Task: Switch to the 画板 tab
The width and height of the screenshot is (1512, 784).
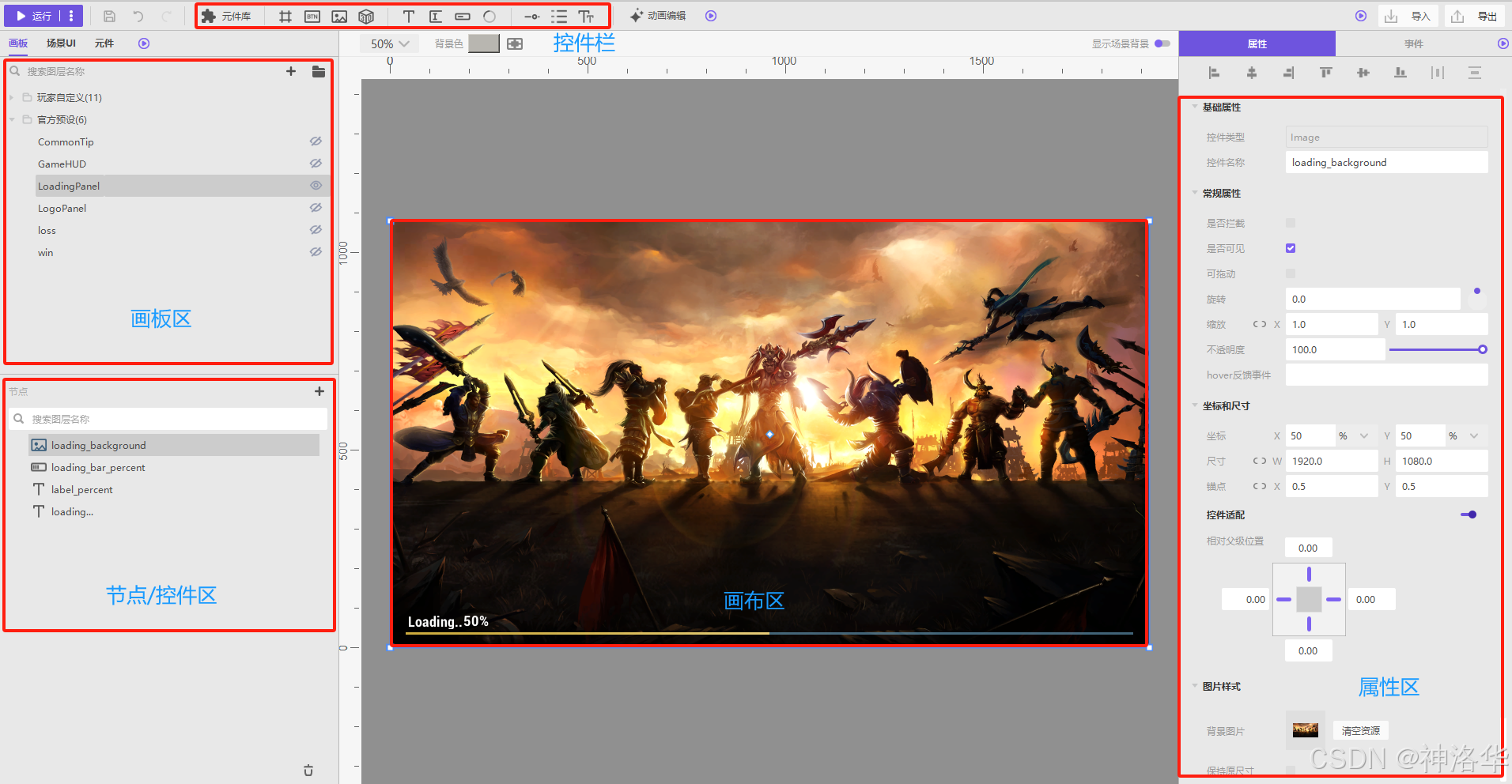Action: (x=18, y=43)
